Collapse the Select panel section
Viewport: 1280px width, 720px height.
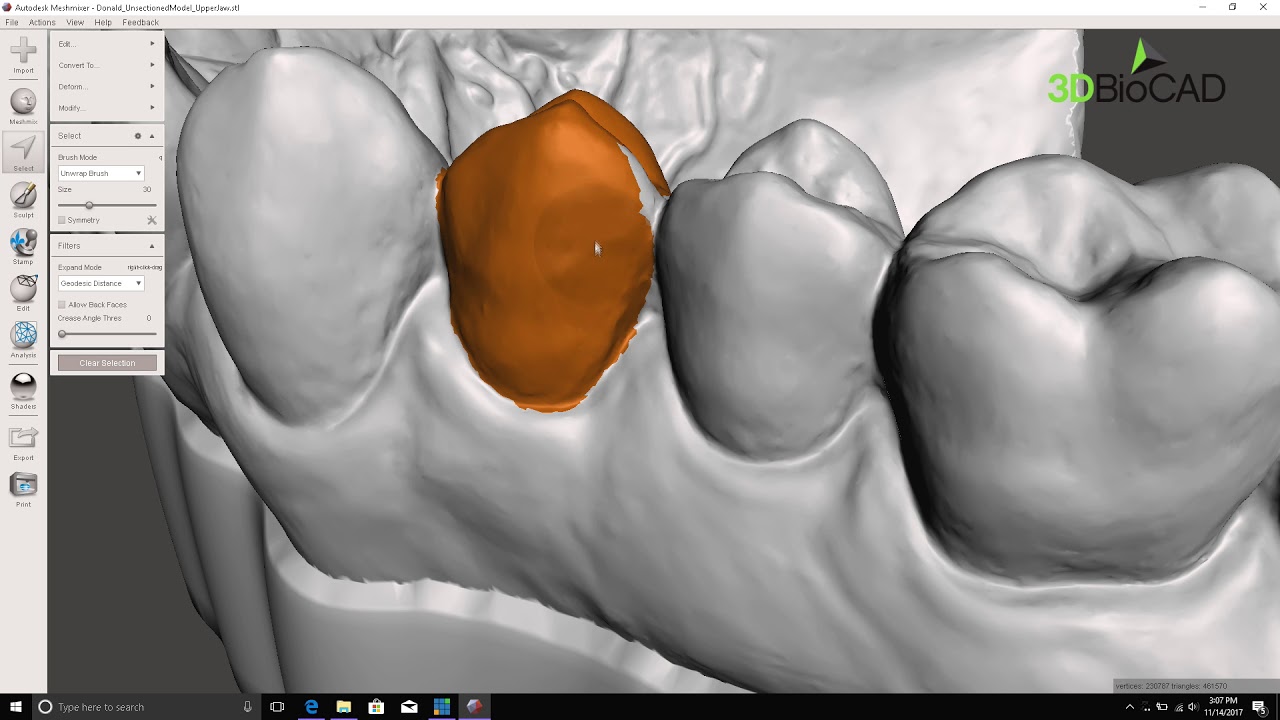[x=152, y=136]
